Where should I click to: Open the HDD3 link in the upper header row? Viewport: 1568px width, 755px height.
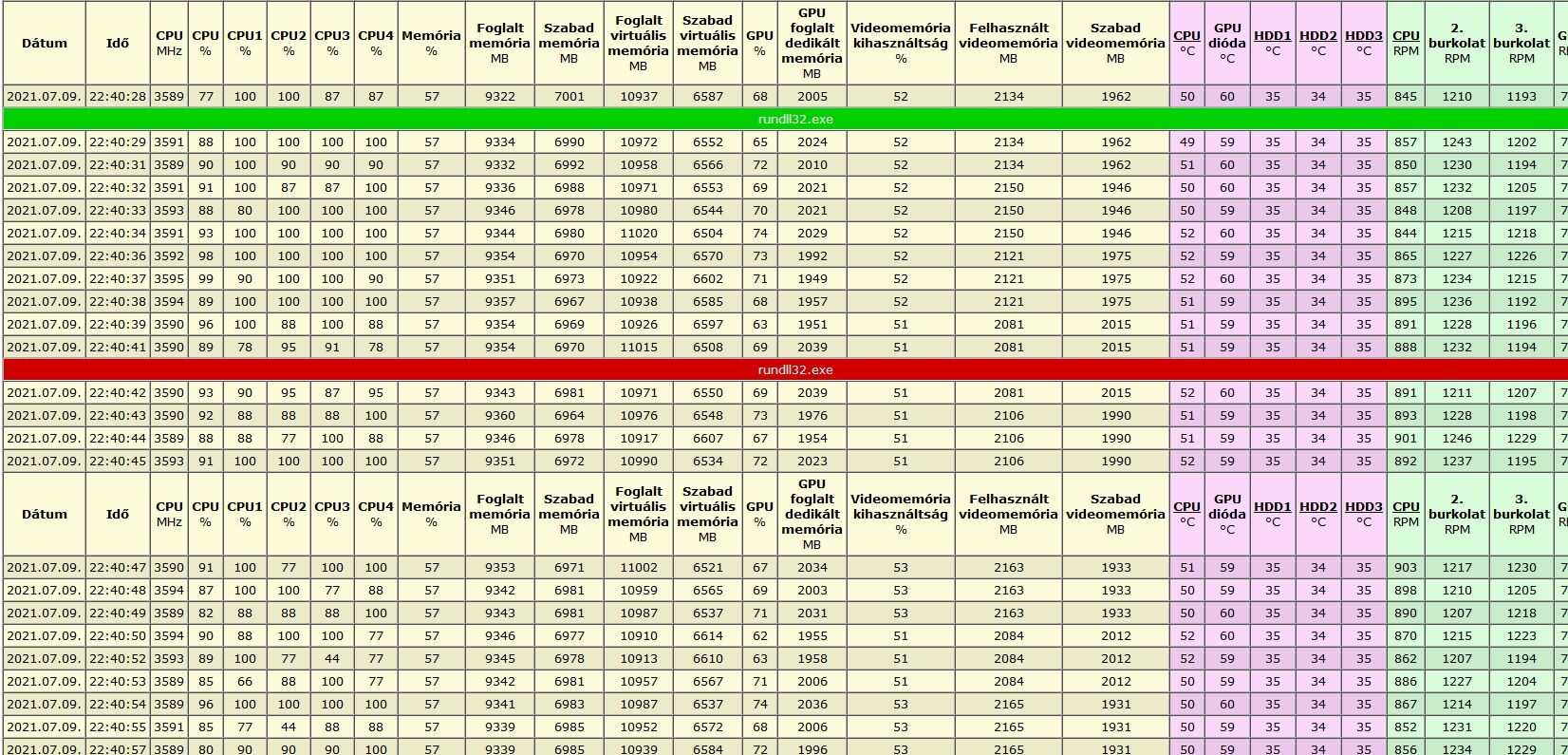[1363, 36]
